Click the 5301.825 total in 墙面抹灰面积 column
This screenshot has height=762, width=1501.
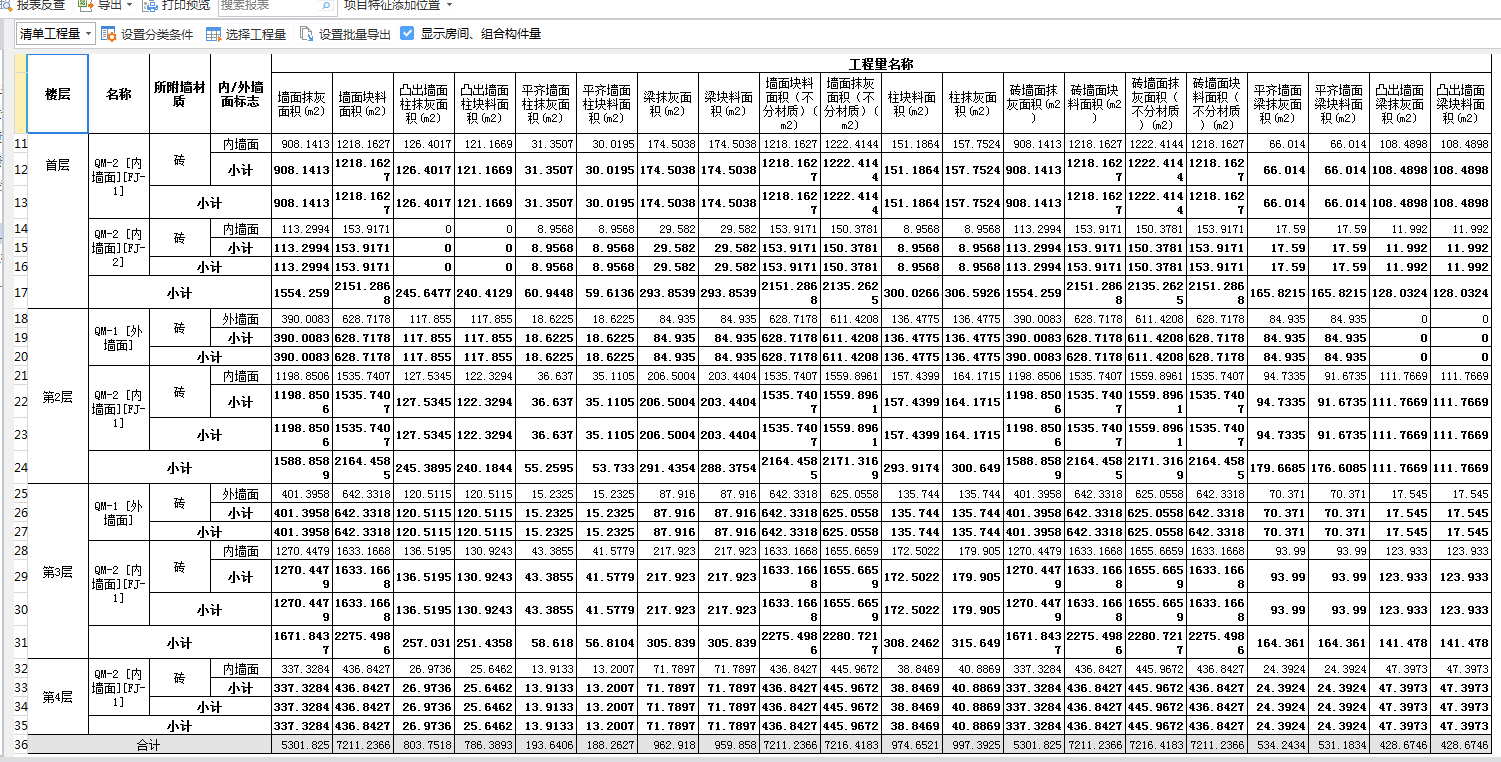point(302,745)
